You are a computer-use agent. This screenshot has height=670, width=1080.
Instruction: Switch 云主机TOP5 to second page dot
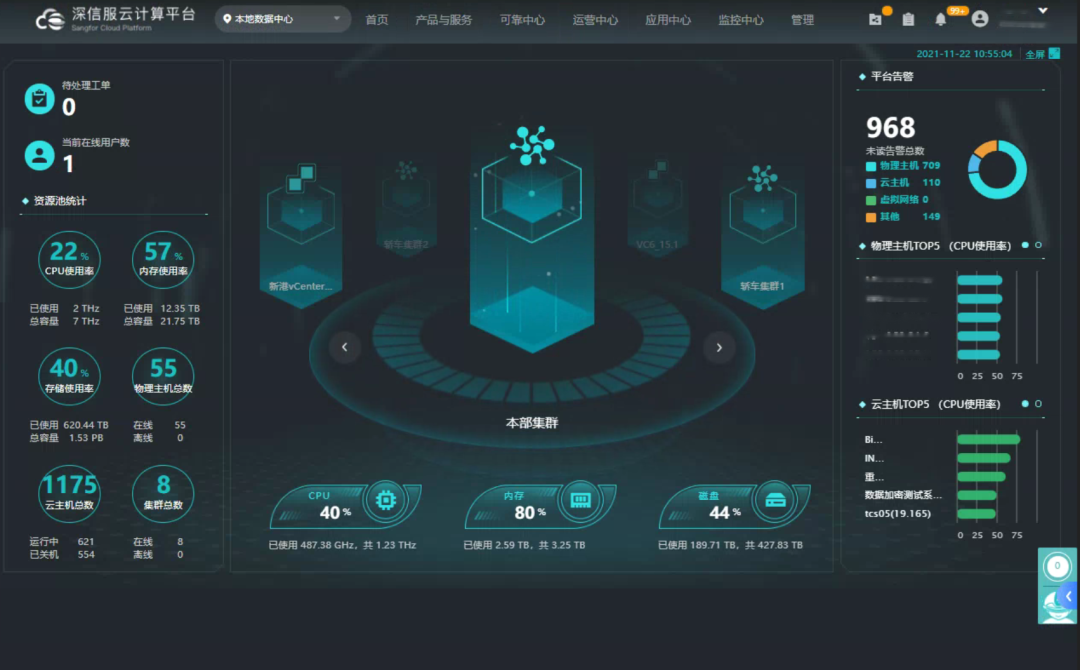click(1038, 404)
